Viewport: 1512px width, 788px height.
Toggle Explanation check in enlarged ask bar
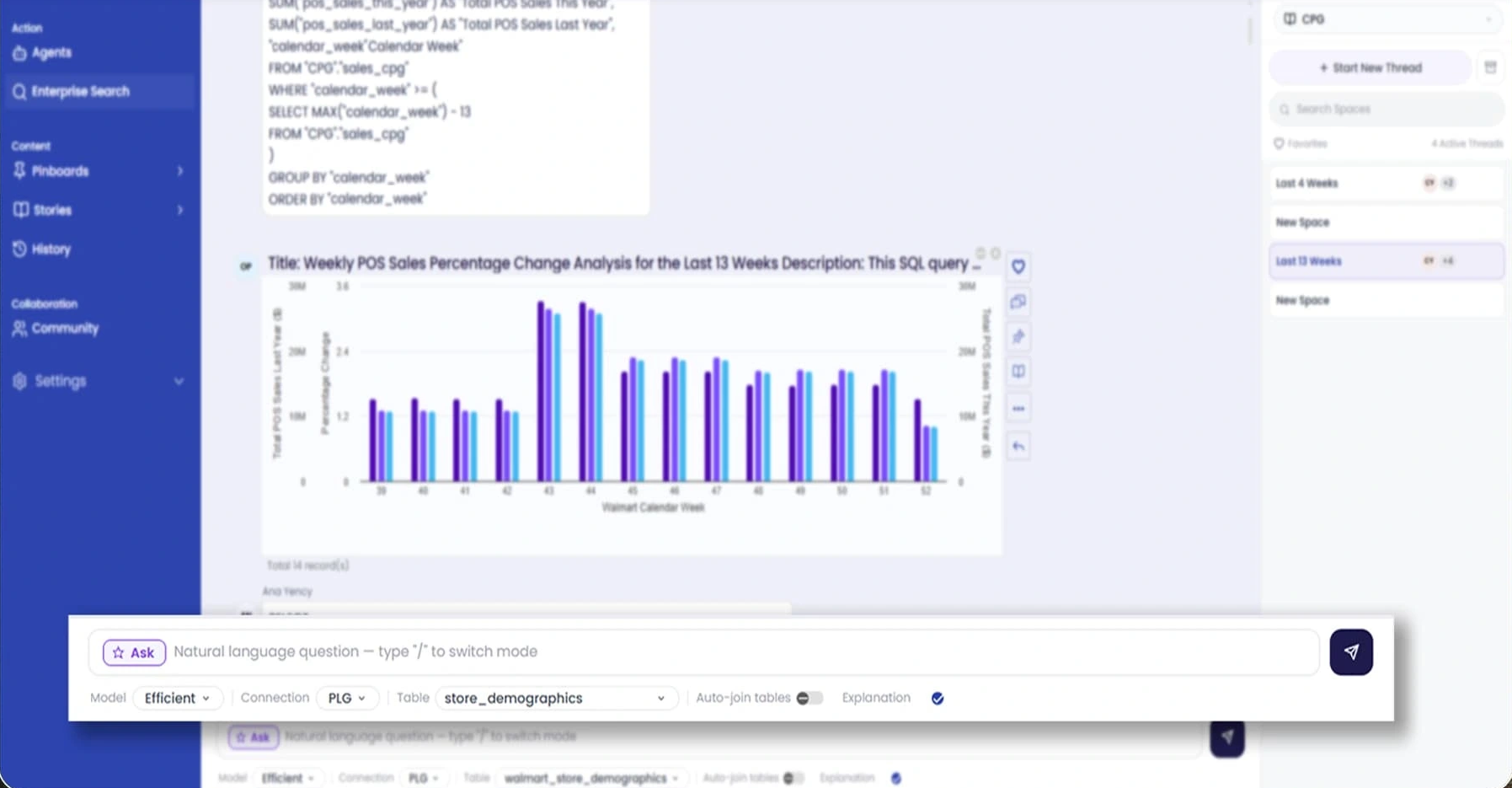938,698
